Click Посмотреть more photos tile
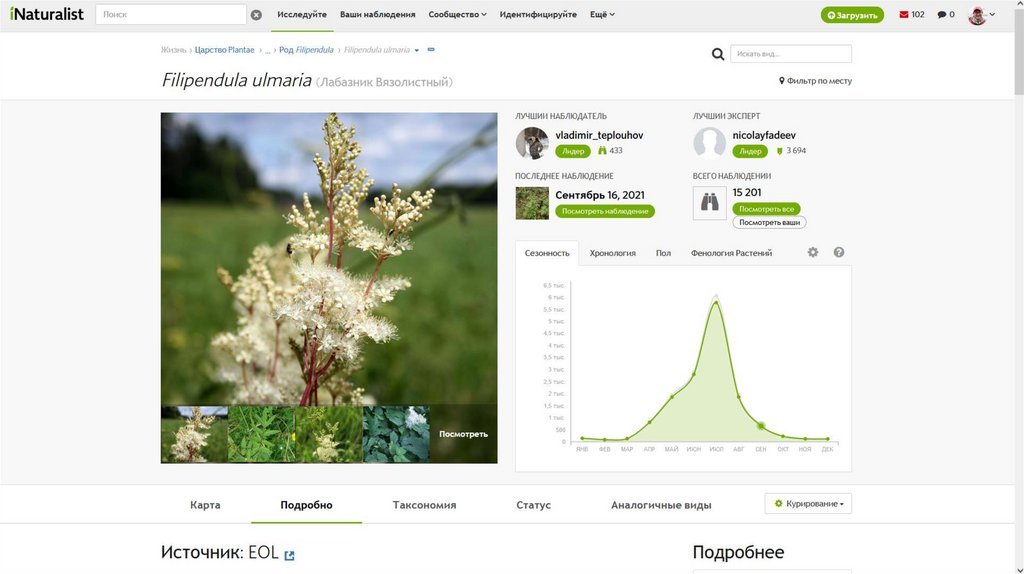This screenshot has width=1024, height=574. click(463, 434)
